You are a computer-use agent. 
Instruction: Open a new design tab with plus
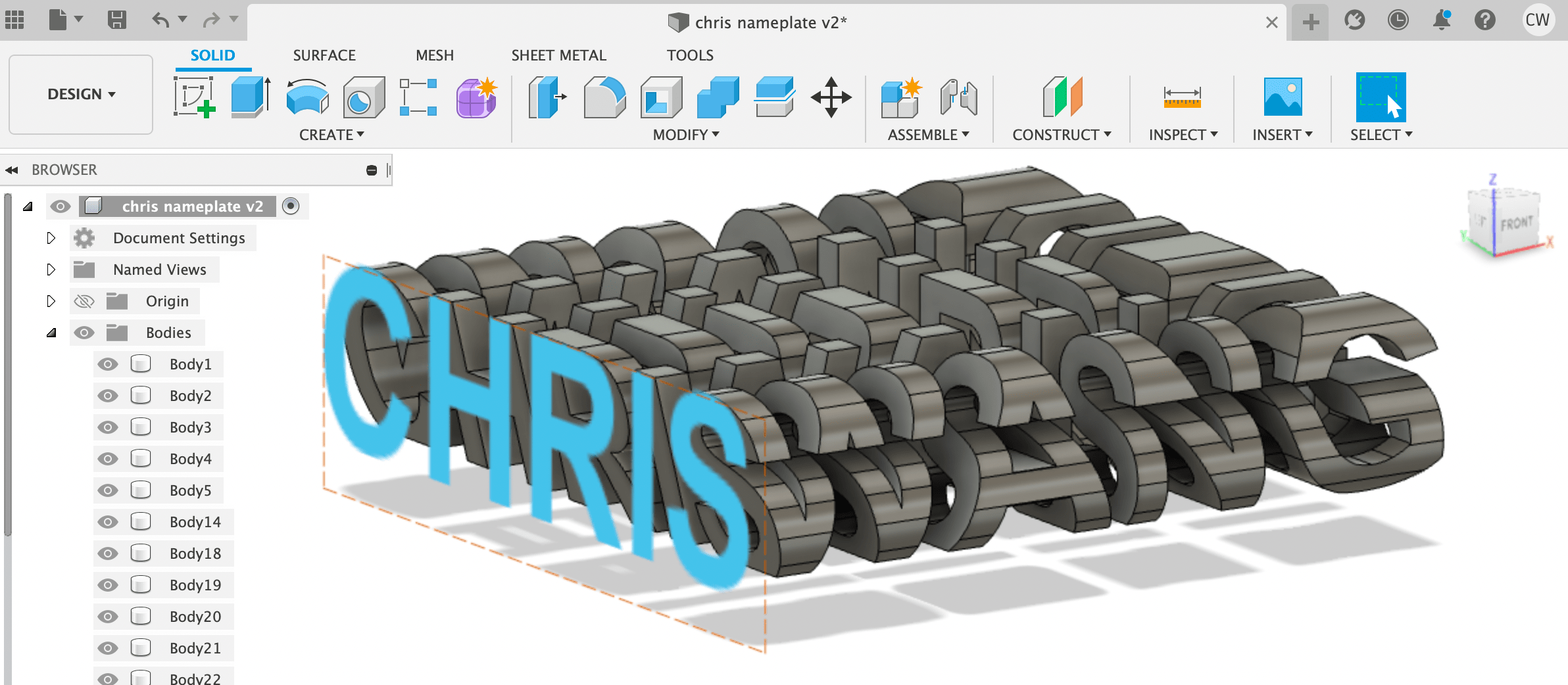coord(1311,22)
